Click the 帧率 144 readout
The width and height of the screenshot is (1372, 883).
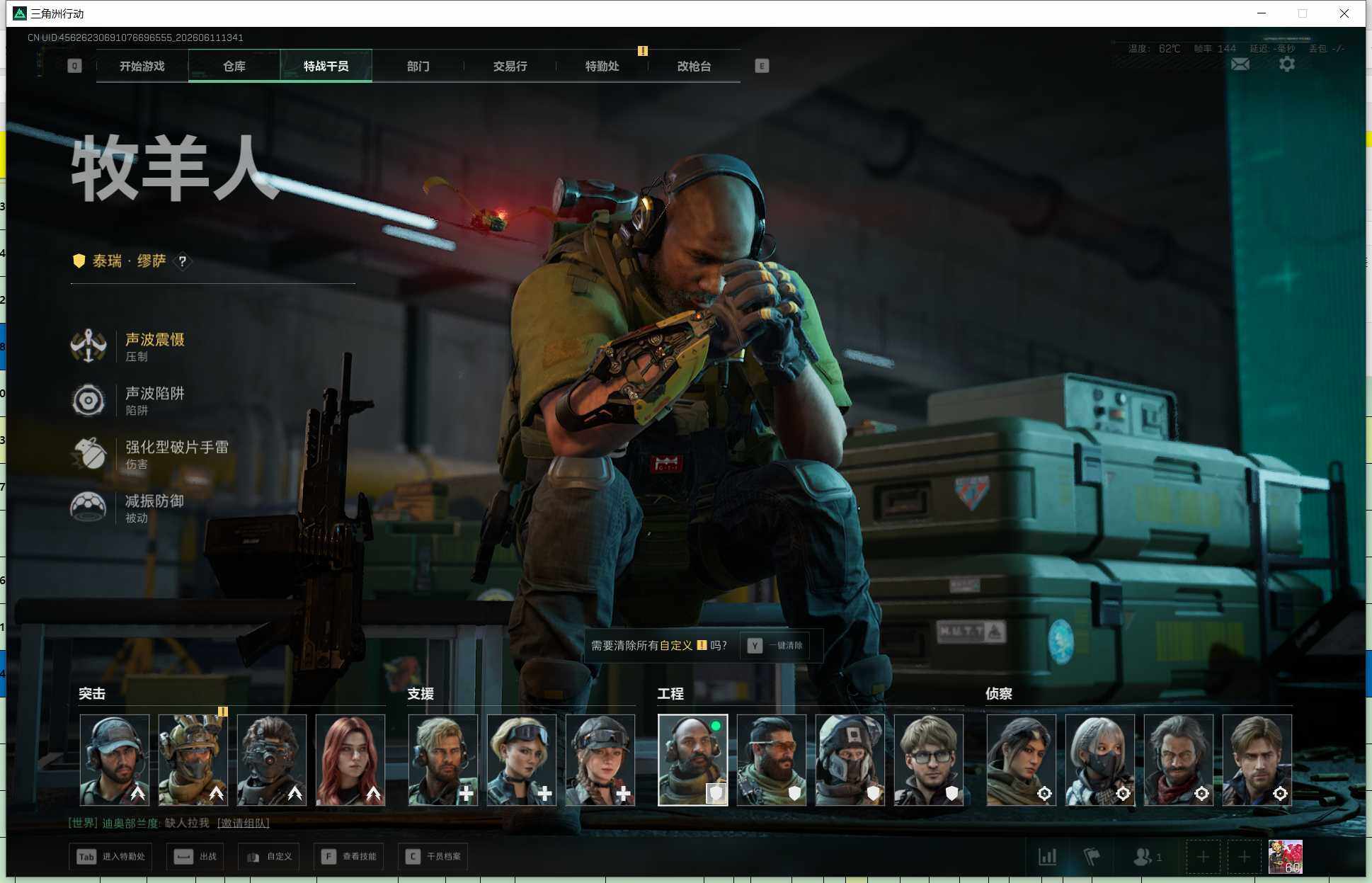1215,49
